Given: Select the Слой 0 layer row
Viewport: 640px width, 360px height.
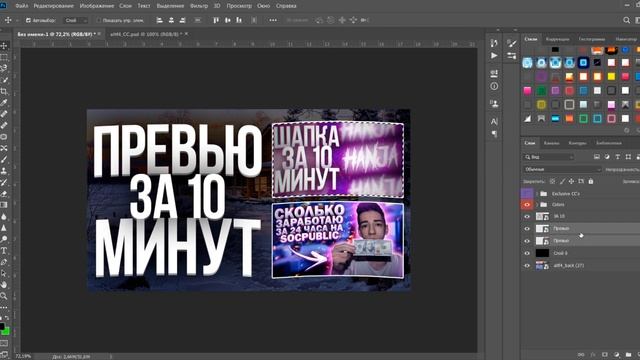Looking at the screenshot, I should click(x=580, y=253).
